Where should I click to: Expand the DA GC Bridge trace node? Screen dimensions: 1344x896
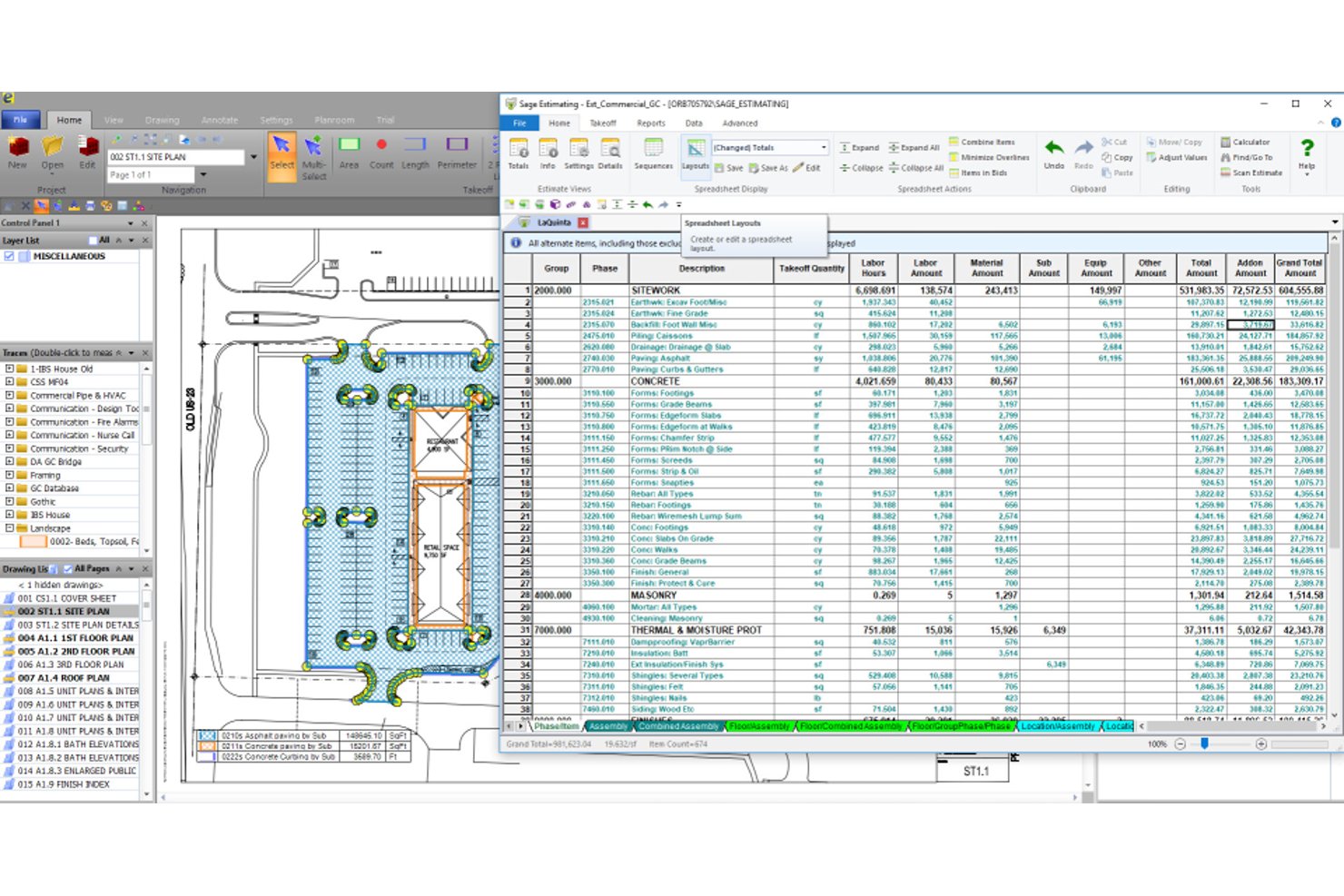click(x=9, y=462)
